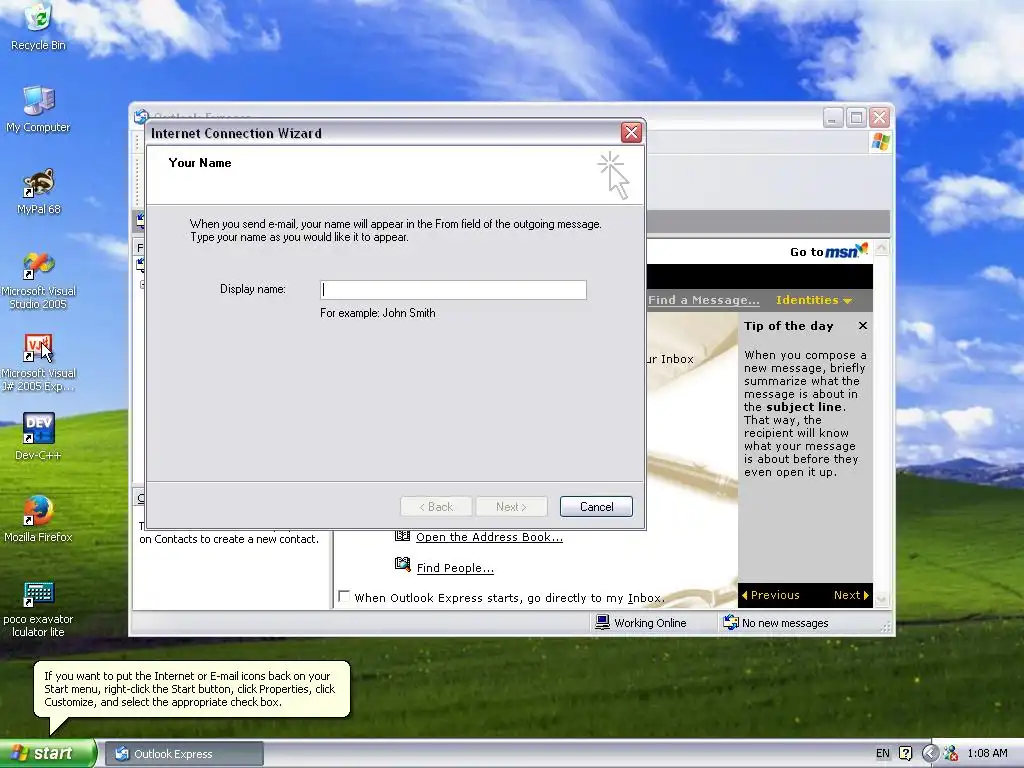
Task: Show the Previous tip of the day
Action: 771,595
